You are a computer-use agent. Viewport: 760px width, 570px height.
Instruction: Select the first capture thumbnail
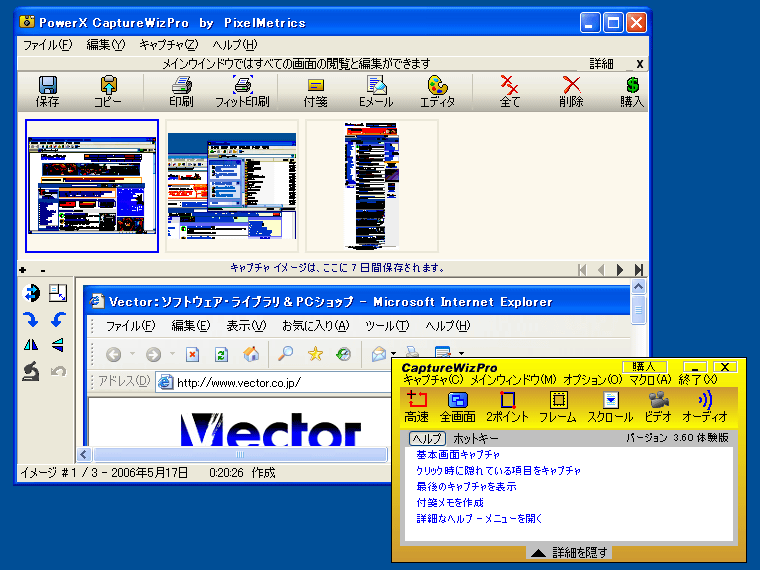coord(92,186)
